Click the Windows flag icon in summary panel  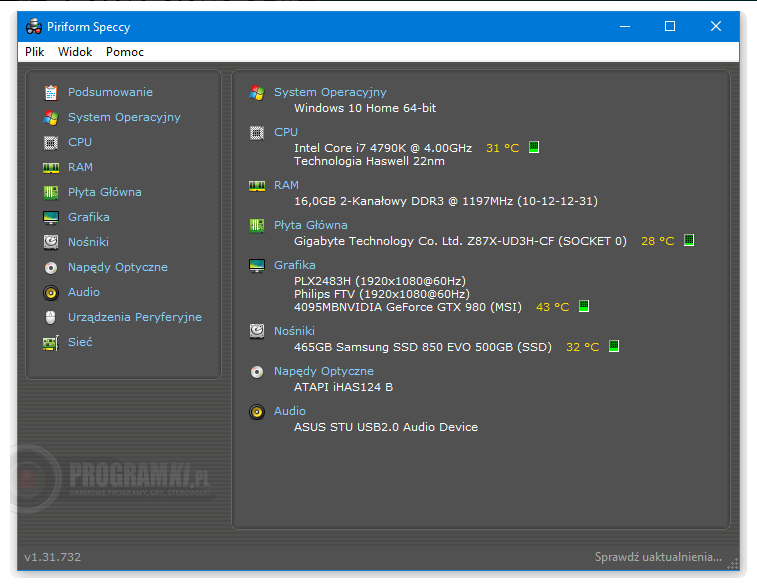(x=257, y=92)
